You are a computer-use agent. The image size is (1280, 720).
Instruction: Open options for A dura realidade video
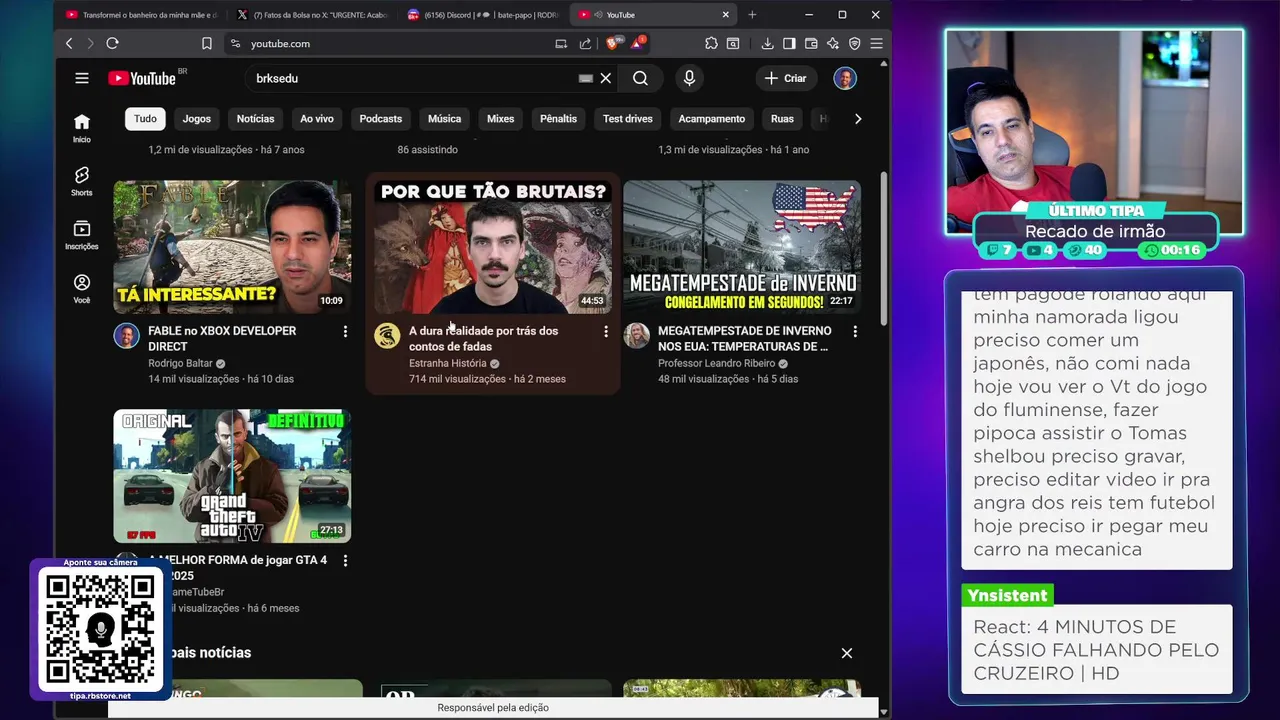tap(605, 331)
